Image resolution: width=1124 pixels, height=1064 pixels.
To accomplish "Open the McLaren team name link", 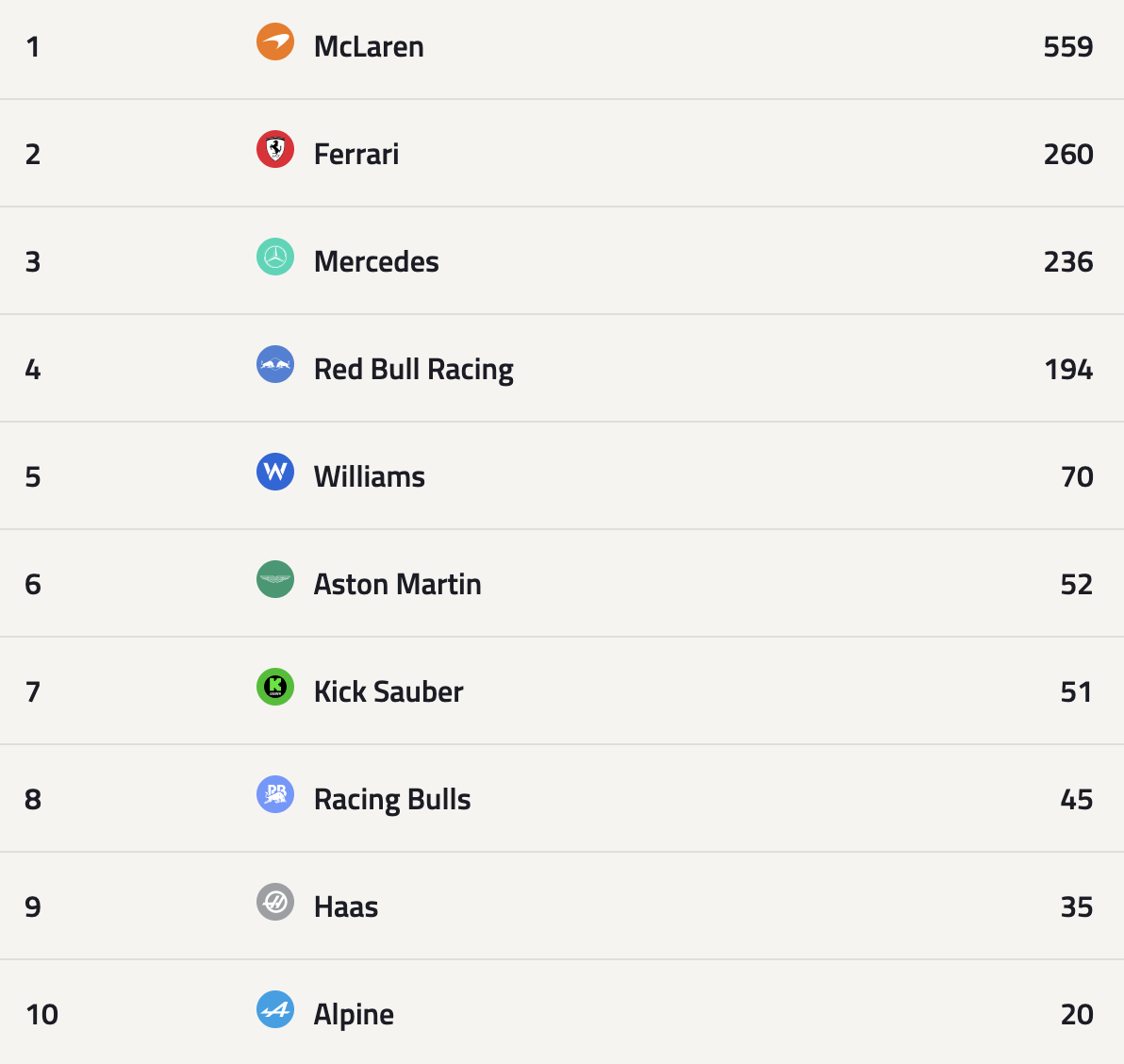I will coord(369,46).
